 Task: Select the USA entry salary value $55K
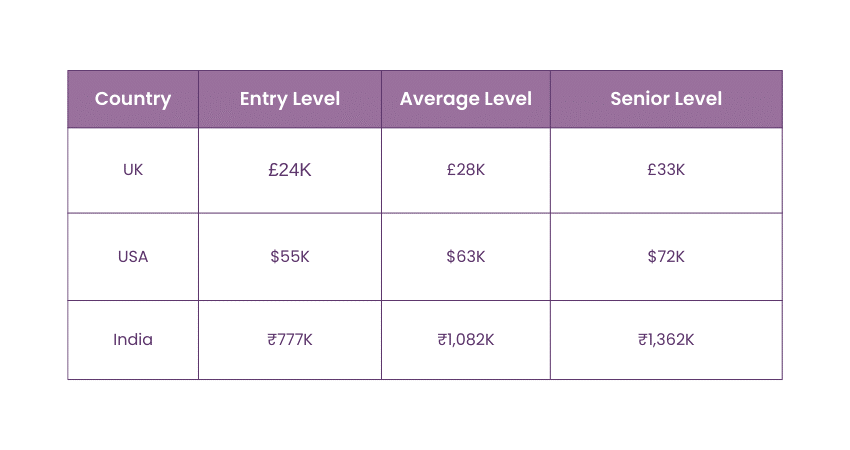(290, 257)
